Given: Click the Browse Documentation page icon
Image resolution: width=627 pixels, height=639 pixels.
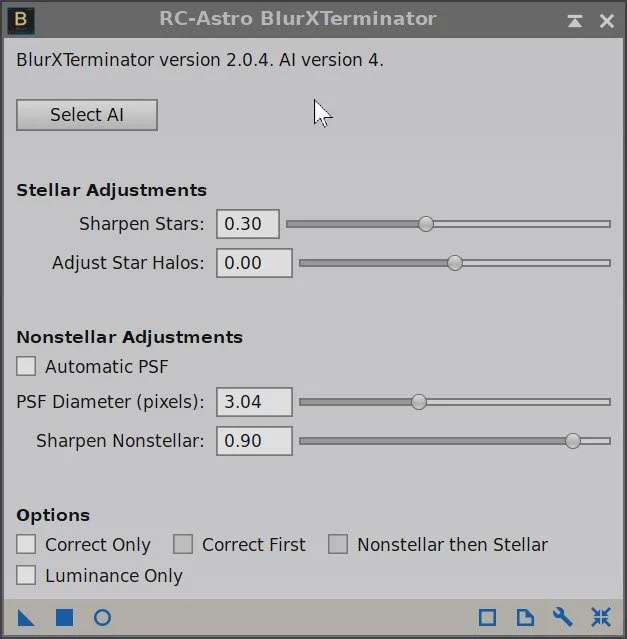Looking at the screenshot, I should point(525,617).
